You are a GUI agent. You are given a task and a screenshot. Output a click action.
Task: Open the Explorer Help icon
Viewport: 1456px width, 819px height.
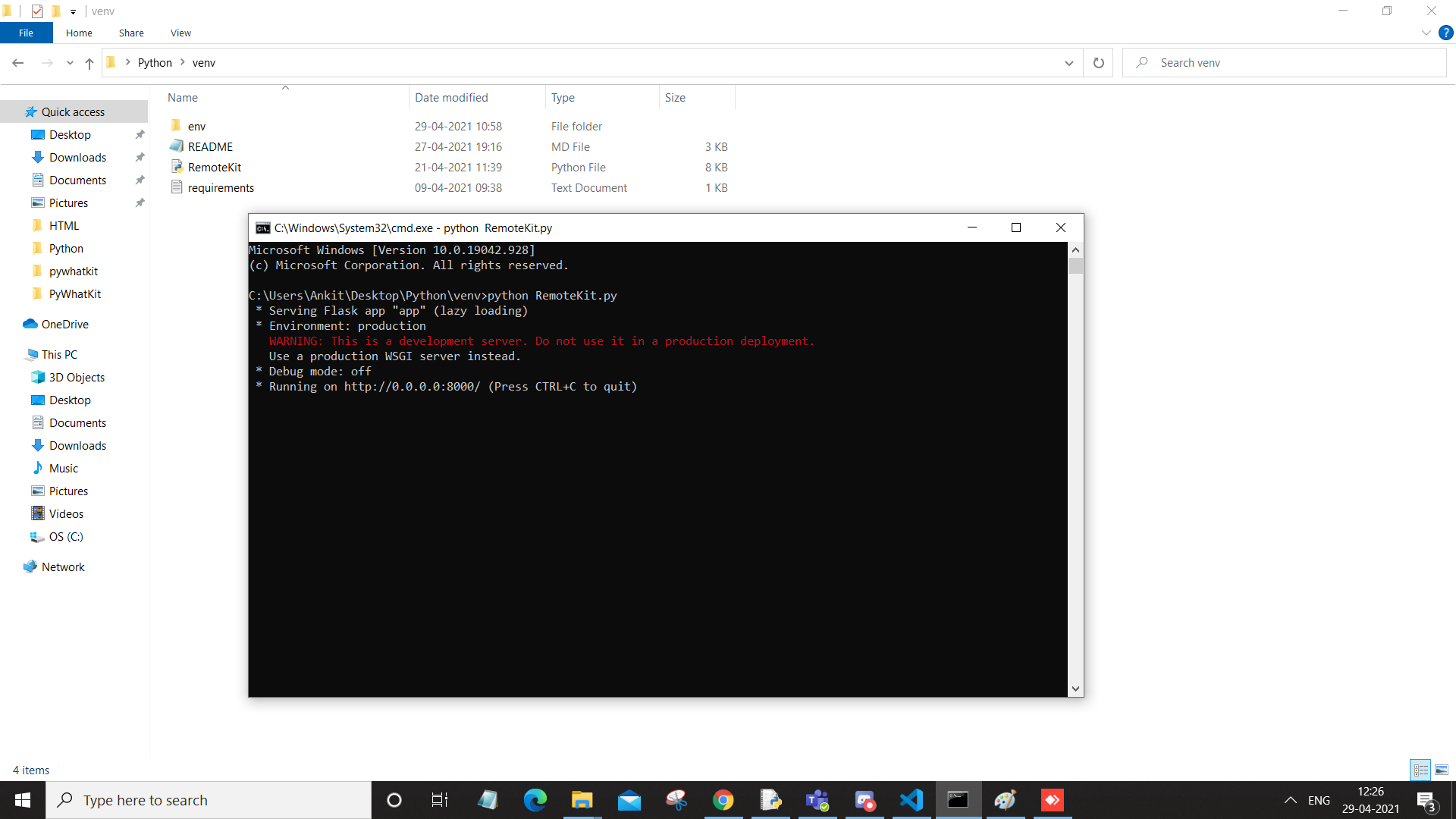coord(1446,33)
